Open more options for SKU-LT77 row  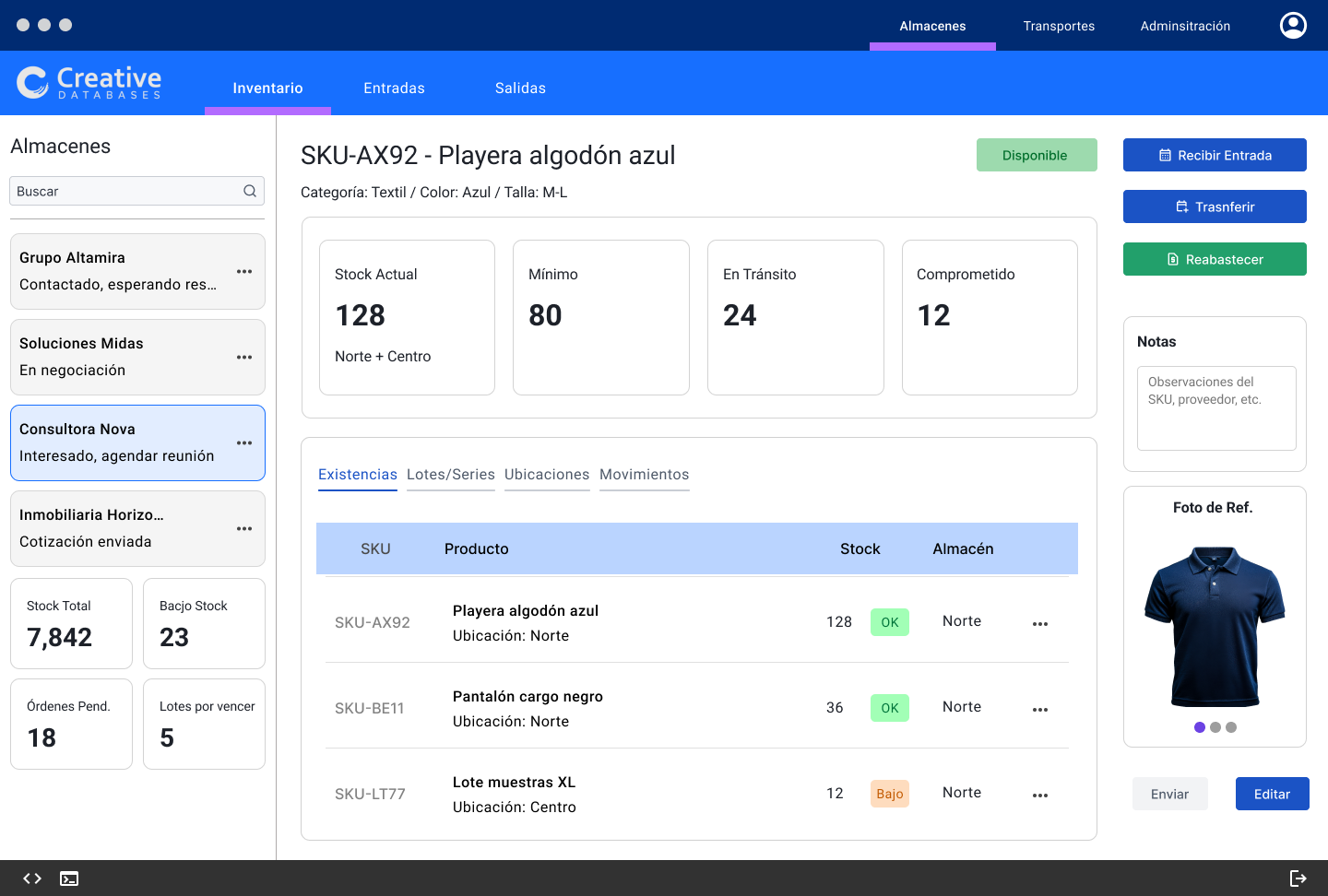coord(1040,795)
